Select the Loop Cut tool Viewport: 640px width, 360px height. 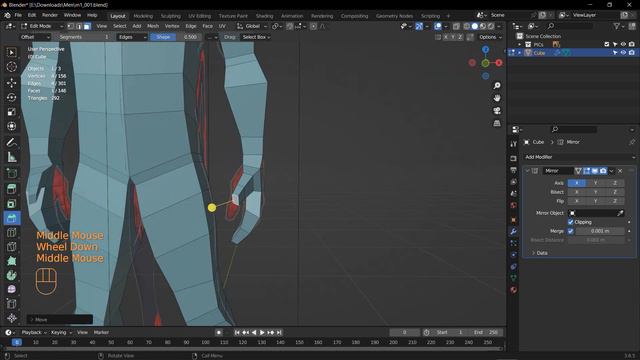(11, 233)
